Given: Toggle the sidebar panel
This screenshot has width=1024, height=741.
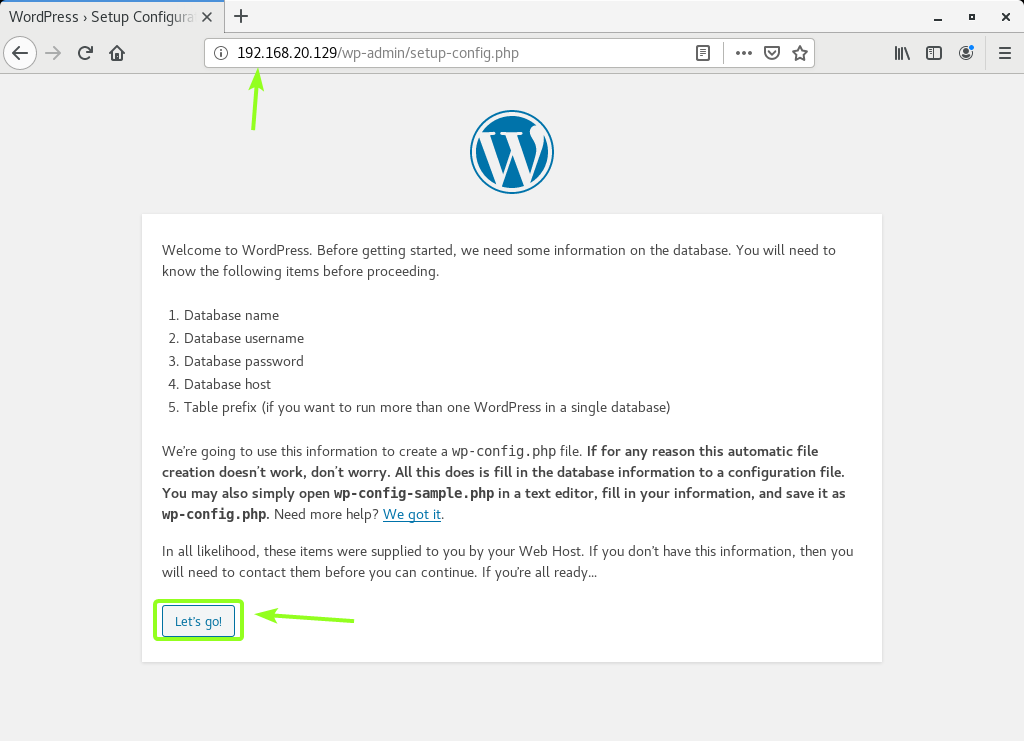Looking at the screenshot, I should click(934, 53).
